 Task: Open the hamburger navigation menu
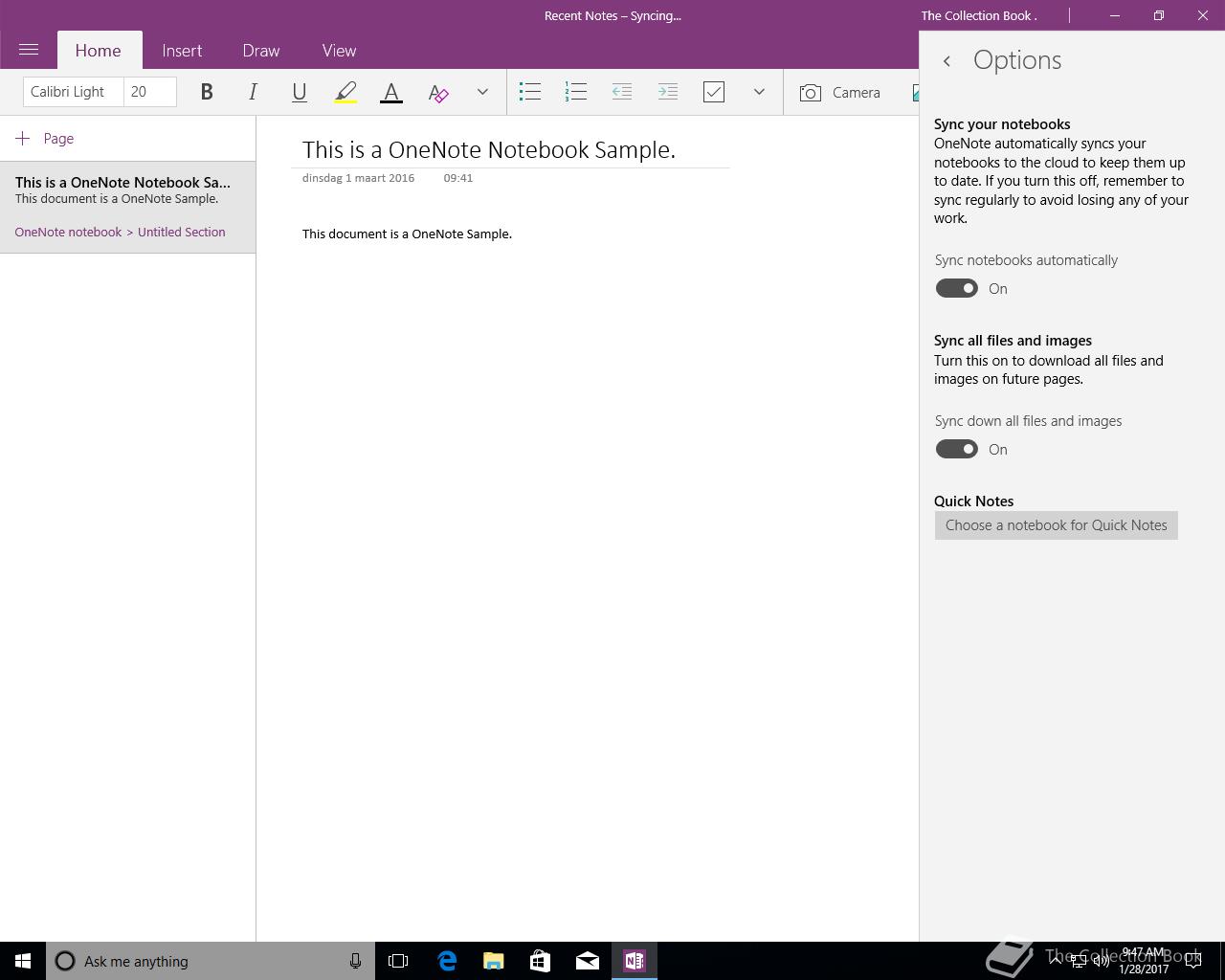(x=29, y=50)
